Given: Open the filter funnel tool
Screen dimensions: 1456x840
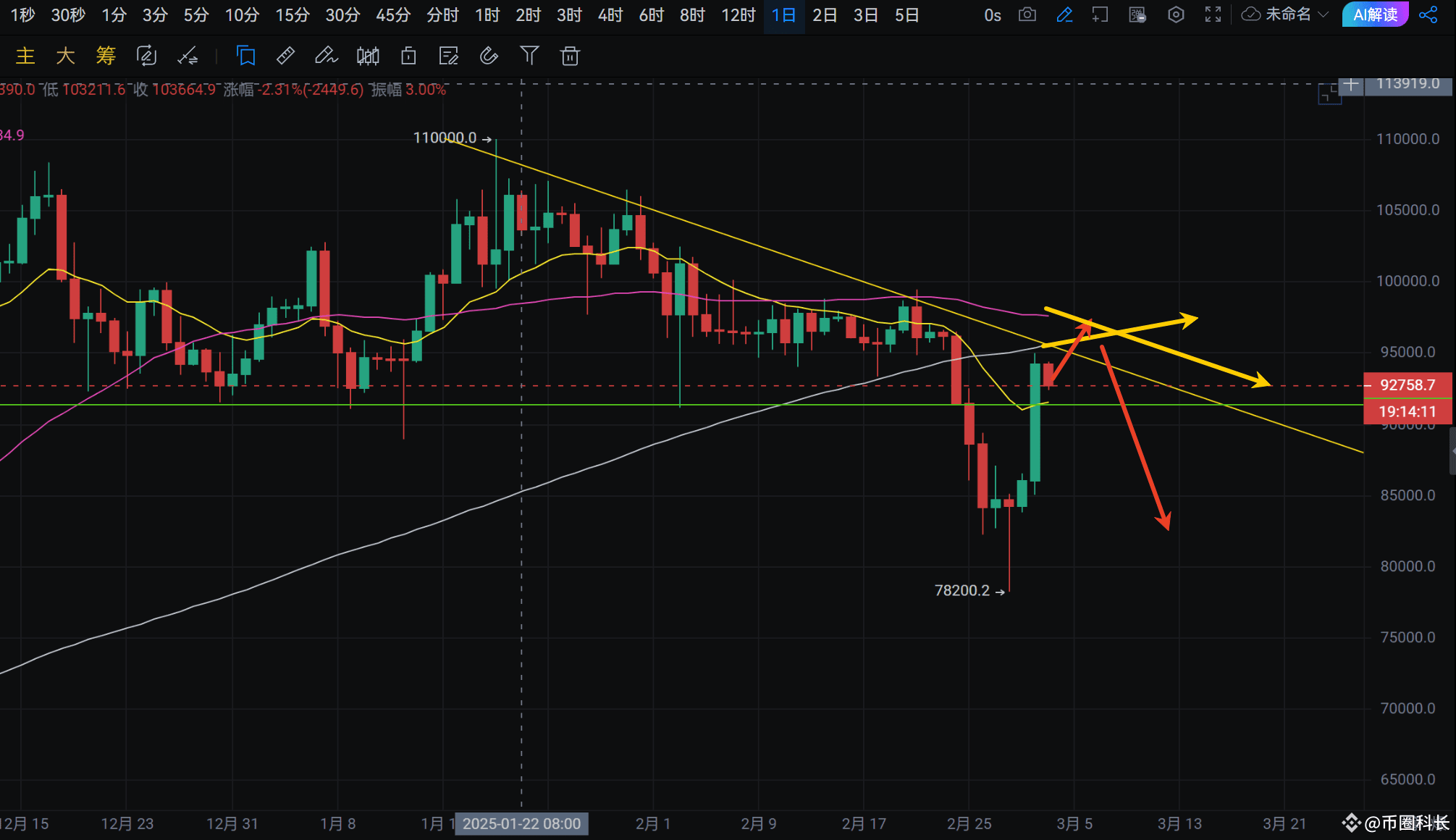Looking at the screenshot, I should pos(529,56).
